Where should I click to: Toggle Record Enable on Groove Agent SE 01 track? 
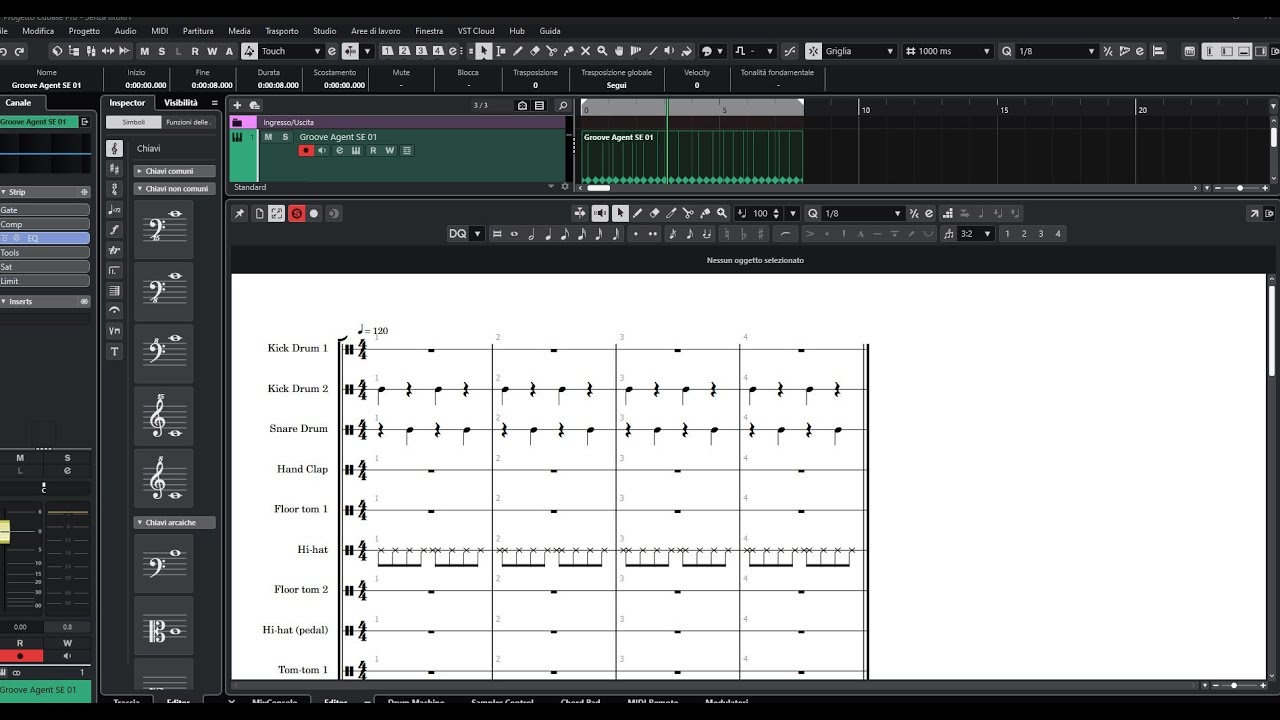click(x=306, y=150)
